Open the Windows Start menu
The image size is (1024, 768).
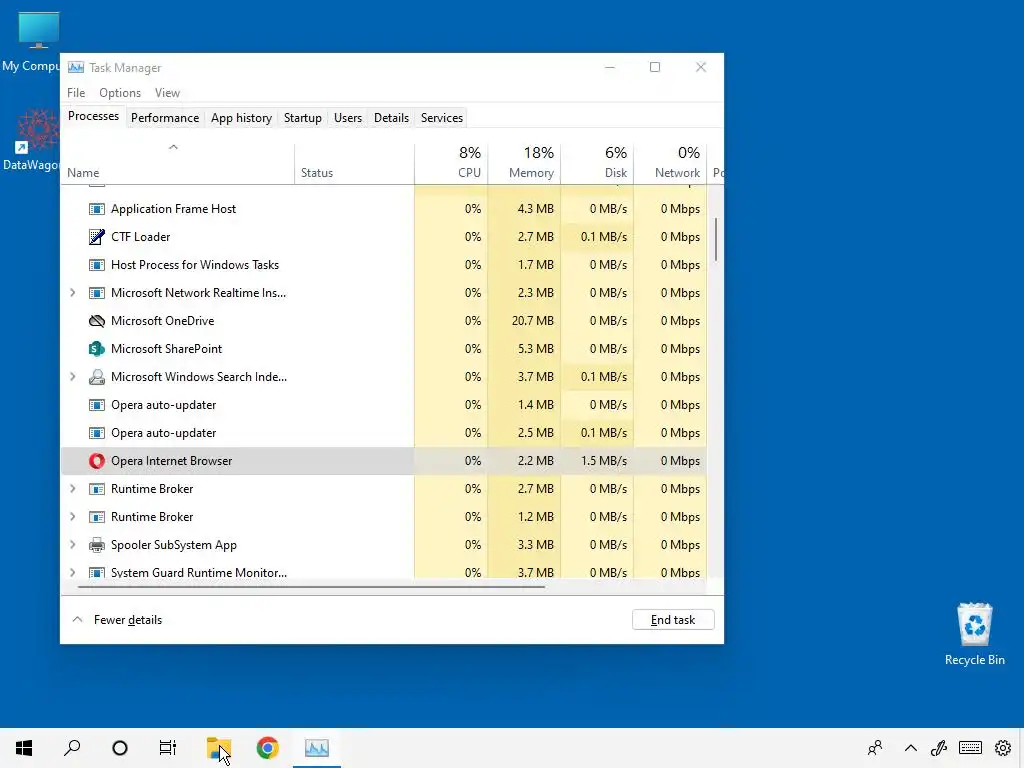tap(24, 748)
